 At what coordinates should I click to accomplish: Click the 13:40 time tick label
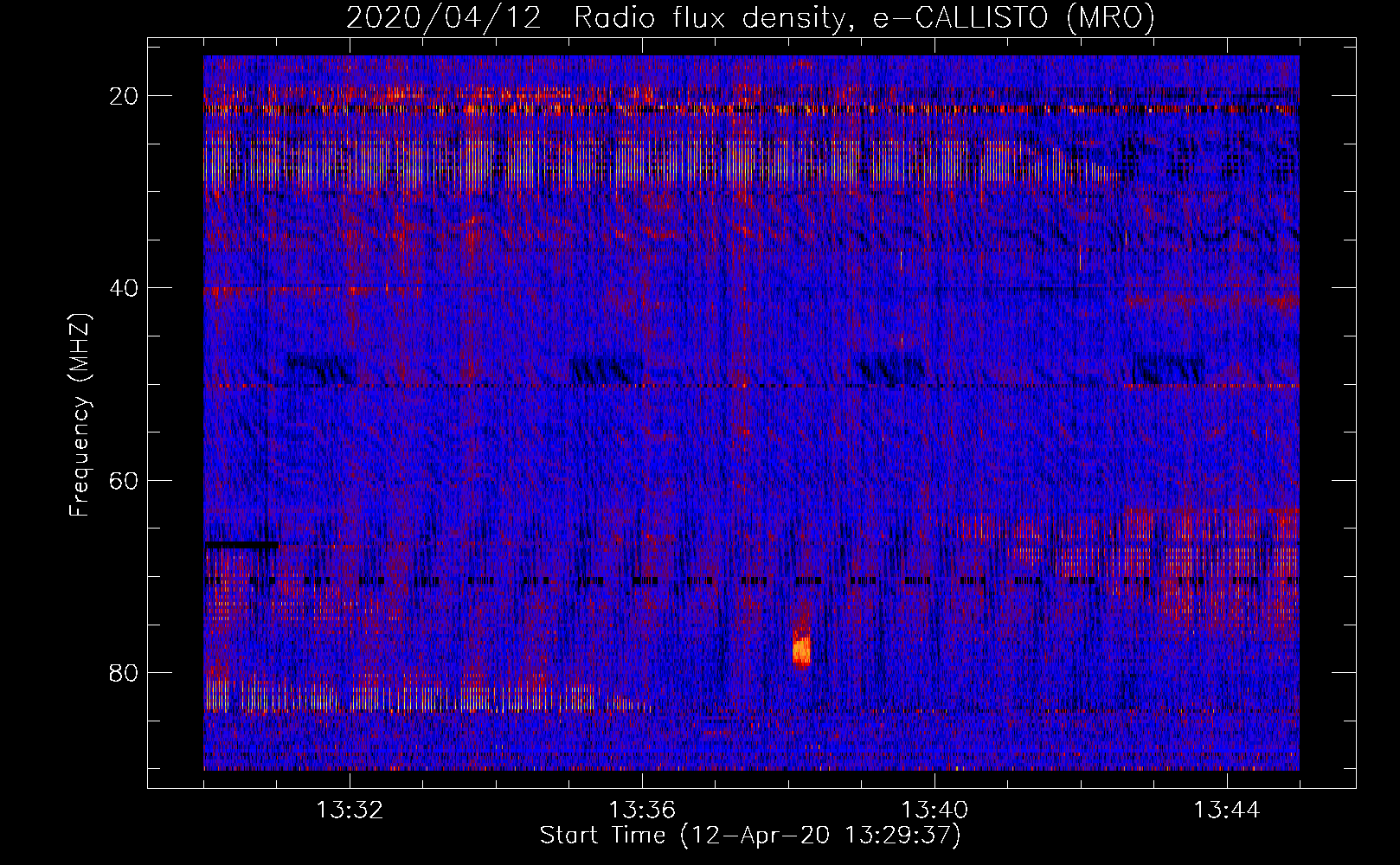click(934, 811)
